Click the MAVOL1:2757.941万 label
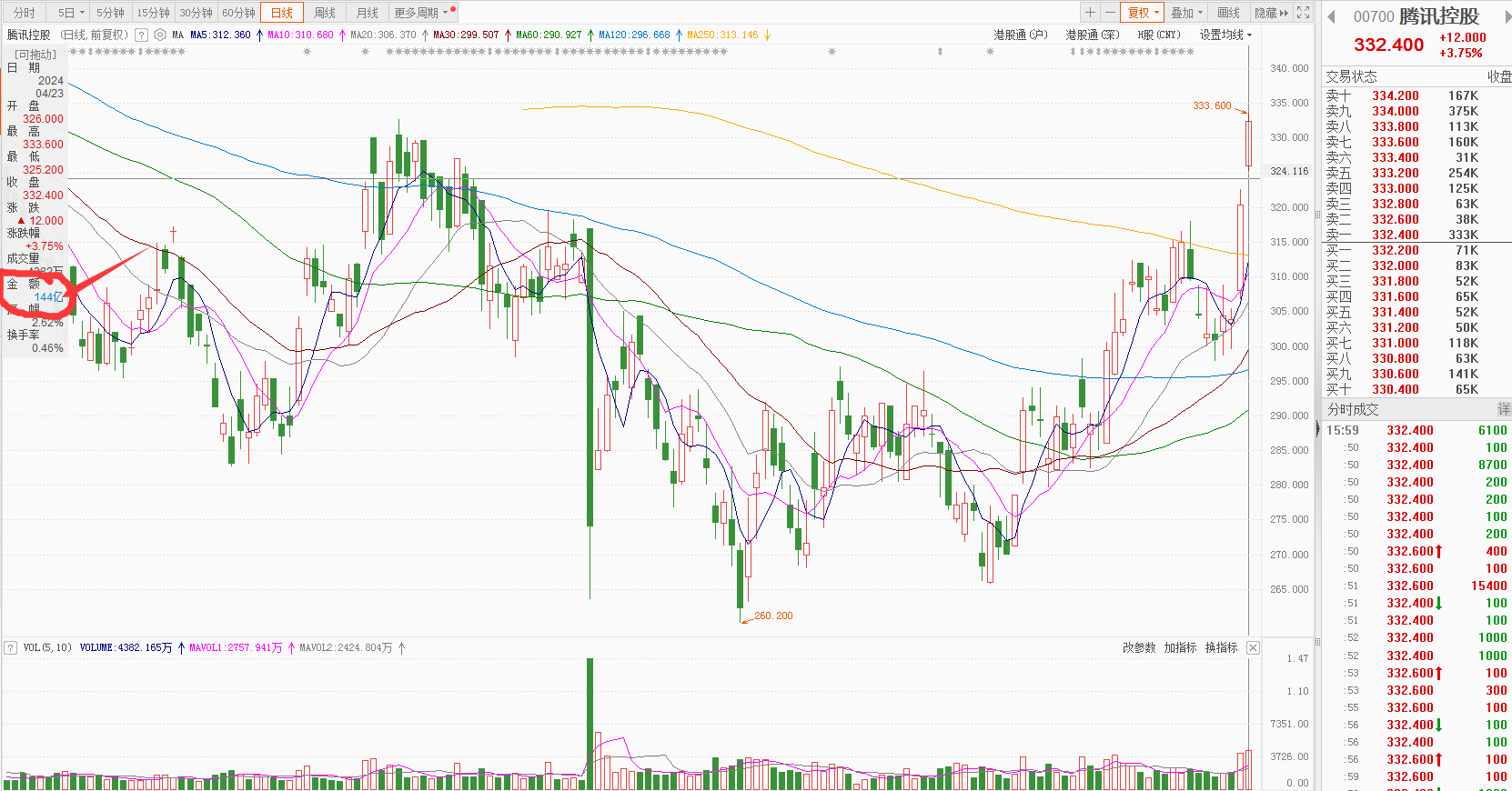Screen dimensions: 1512x791 (236, 647)
